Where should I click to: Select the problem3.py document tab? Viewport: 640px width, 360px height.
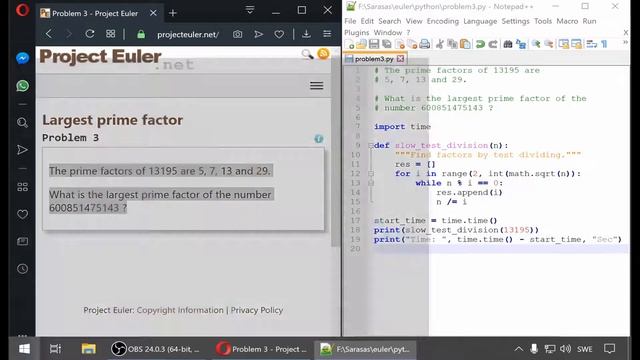coord(374,59)
